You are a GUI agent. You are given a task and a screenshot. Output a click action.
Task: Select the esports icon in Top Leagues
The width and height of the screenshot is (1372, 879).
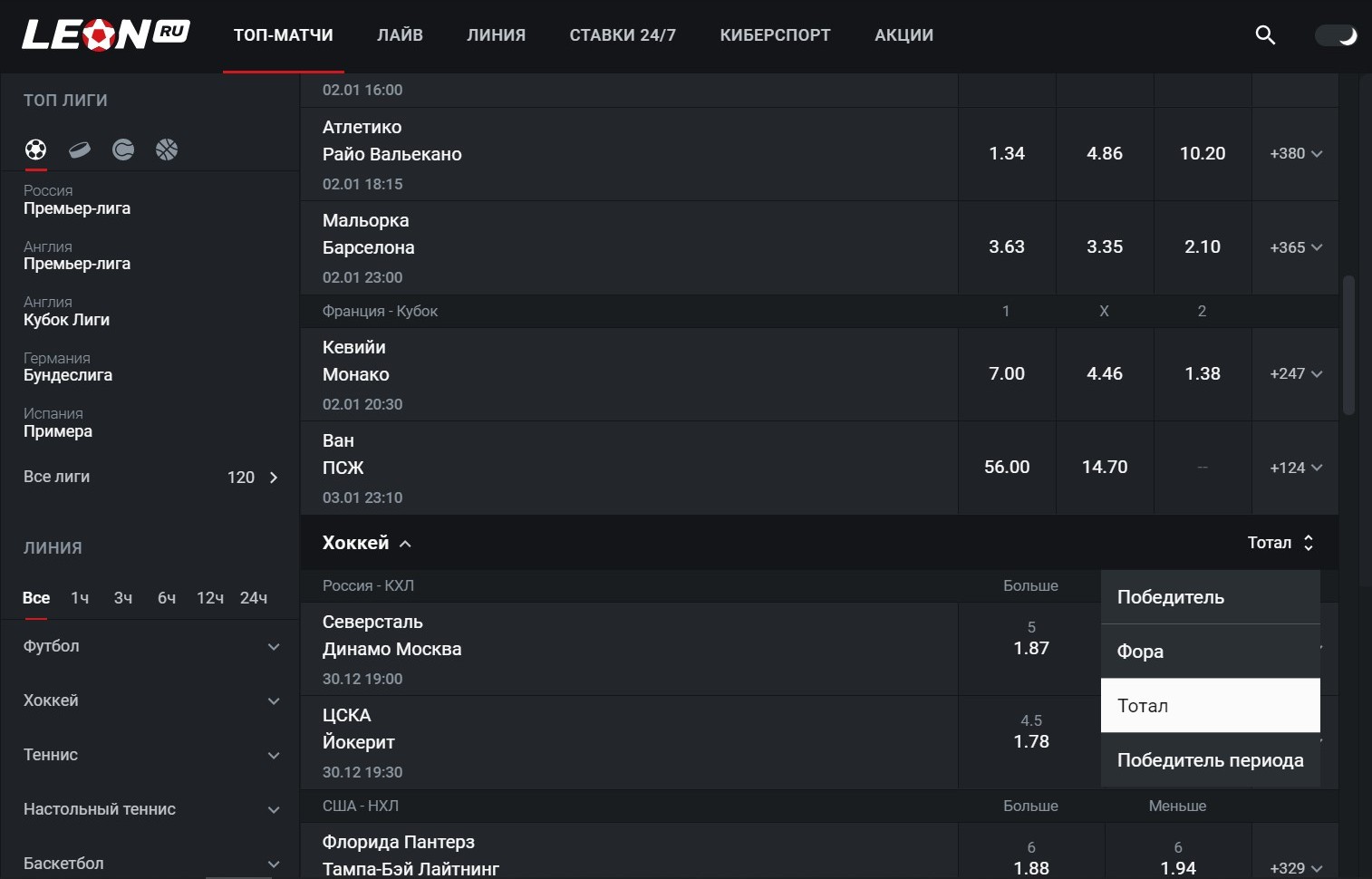point(123,150)
